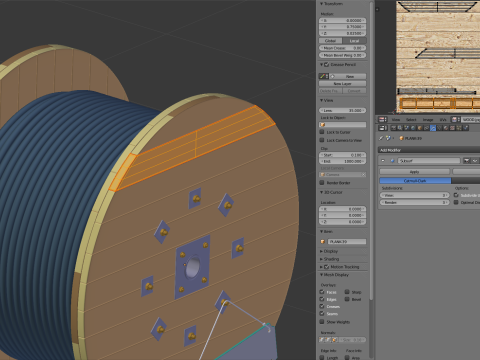This screenshot has height=360, width=480.
Task: Click the UV editor type selector icon
Action: pos(383,119)
